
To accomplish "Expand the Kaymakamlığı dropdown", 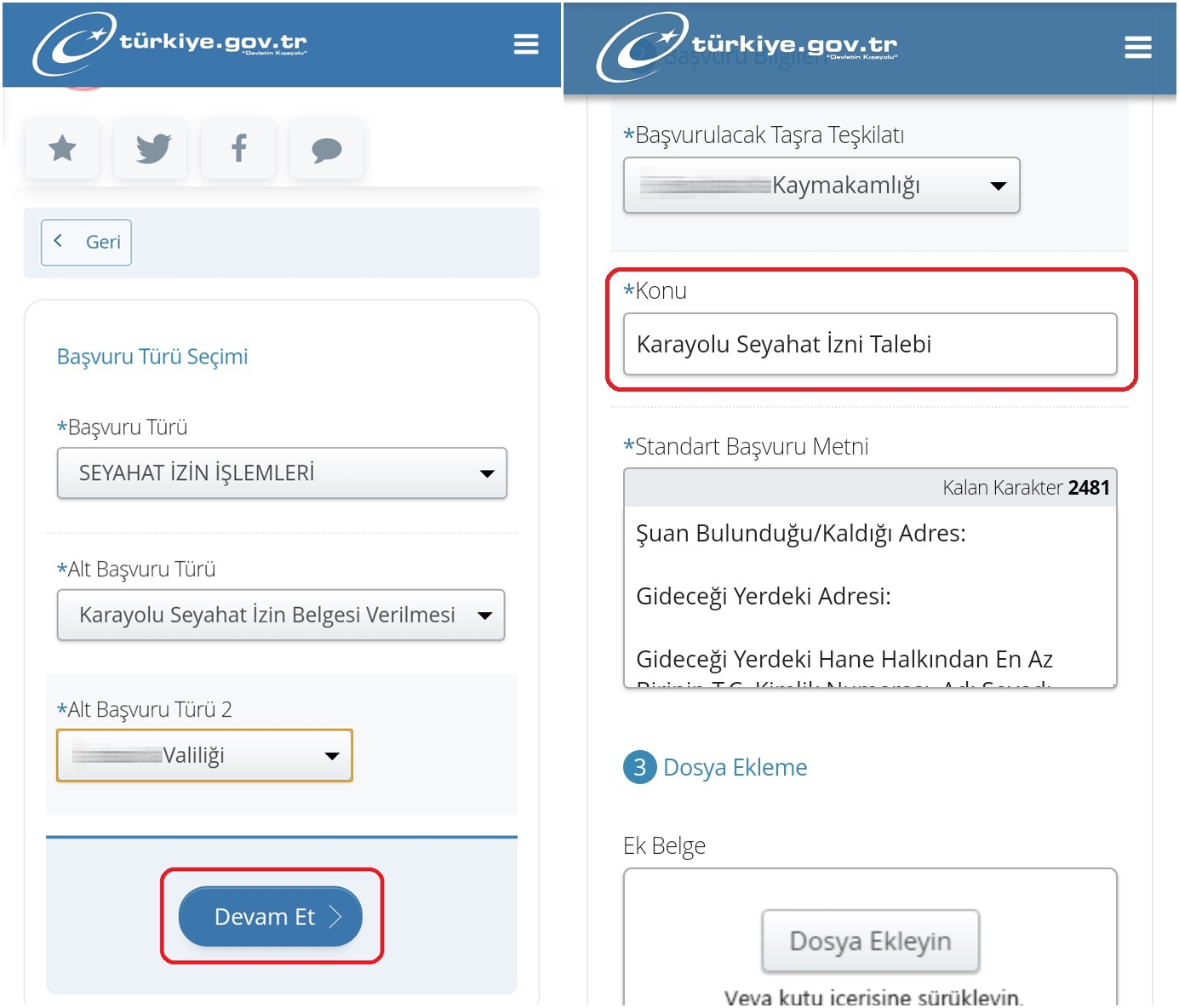I will tap(821, 186).
